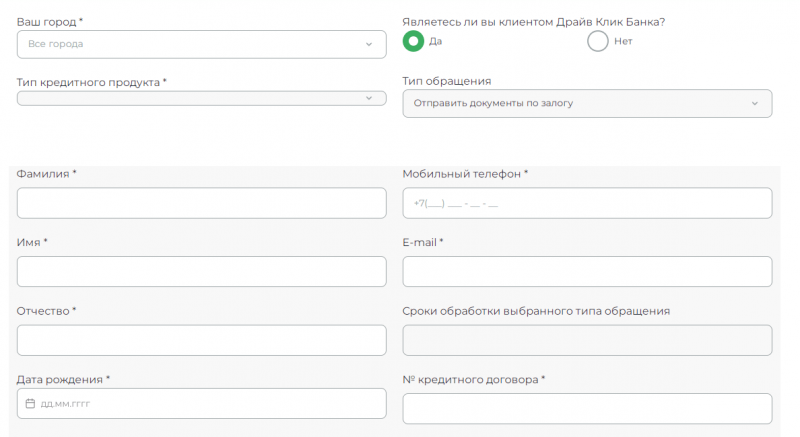Click the '№ кредитного договора' input
The height and width of the screenshot is (437, 800).
click(x=587, y=408)
